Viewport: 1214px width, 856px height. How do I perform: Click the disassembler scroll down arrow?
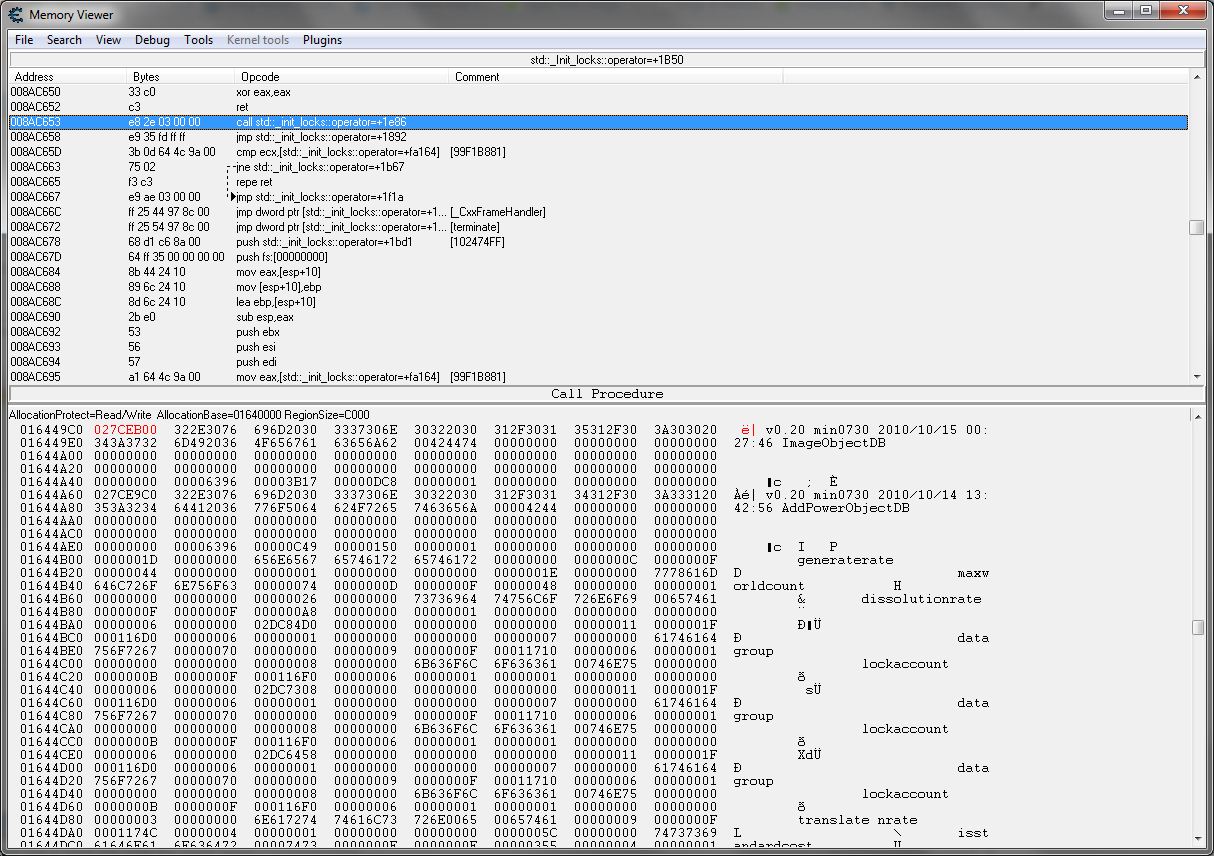1196,376
